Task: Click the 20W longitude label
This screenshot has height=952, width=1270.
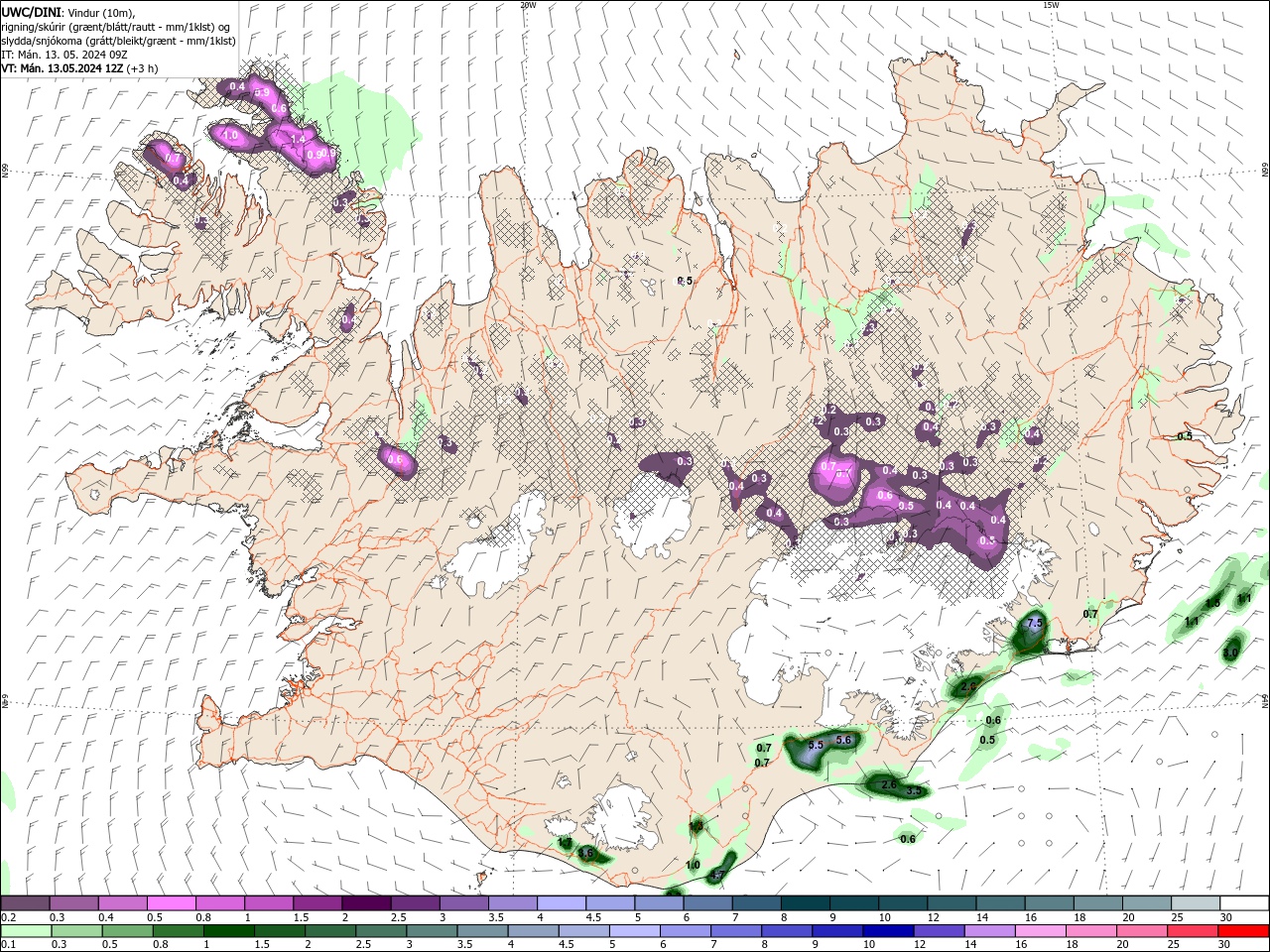Action: point(529,5)
